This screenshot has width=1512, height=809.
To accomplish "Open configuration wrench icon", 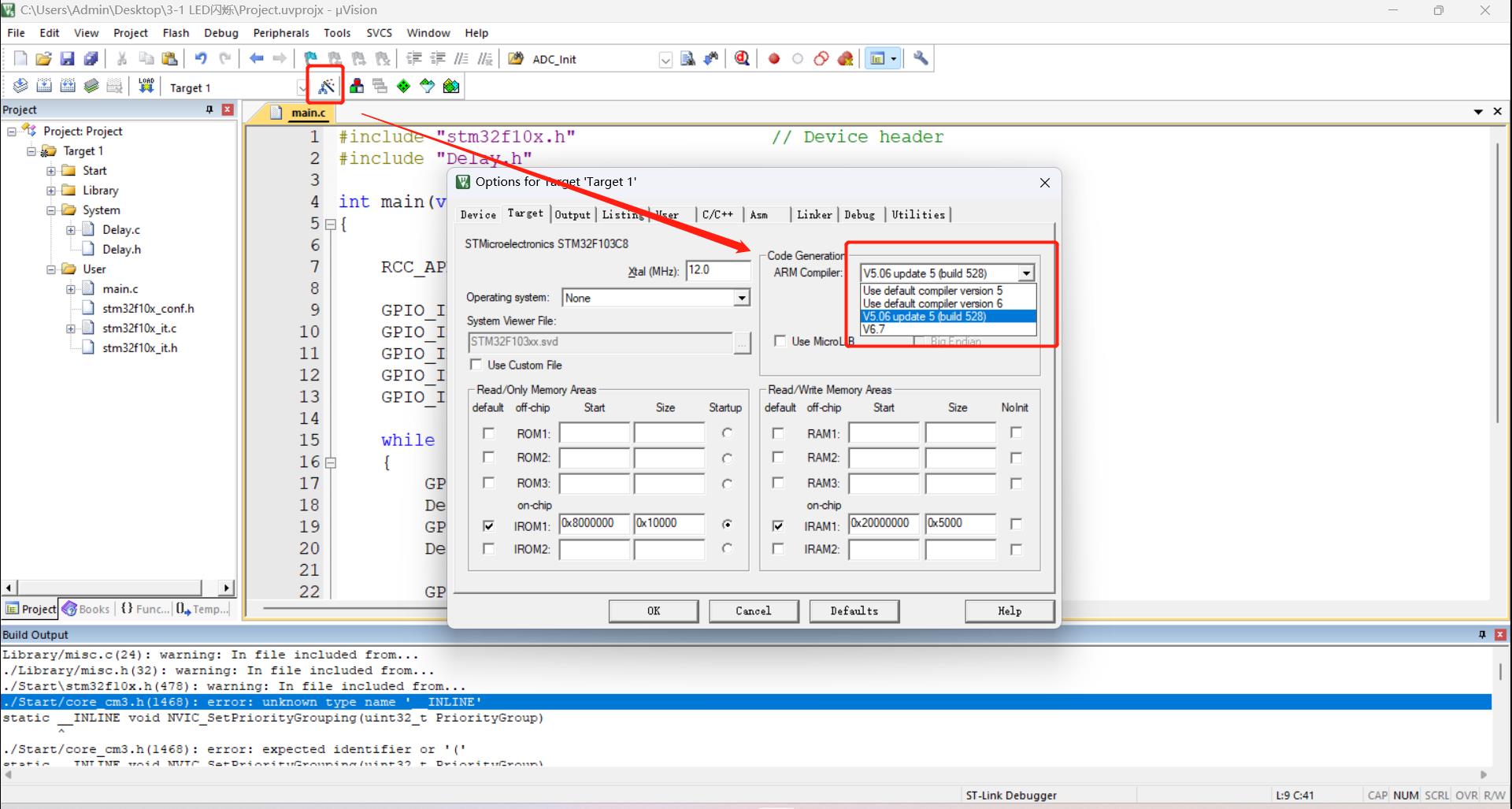I will [x=921, y=58].
